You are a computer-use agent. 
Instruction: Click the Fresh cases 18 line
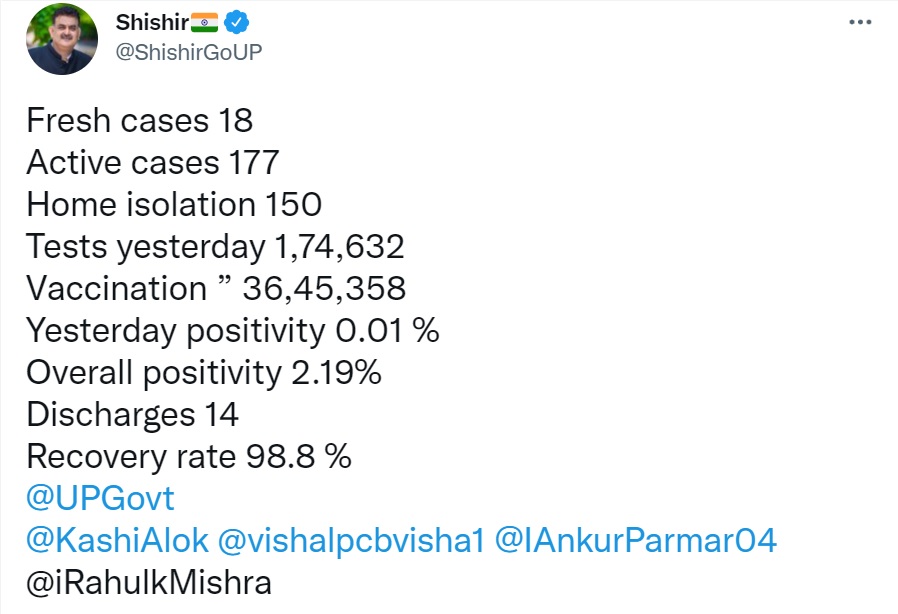[139, 121]
